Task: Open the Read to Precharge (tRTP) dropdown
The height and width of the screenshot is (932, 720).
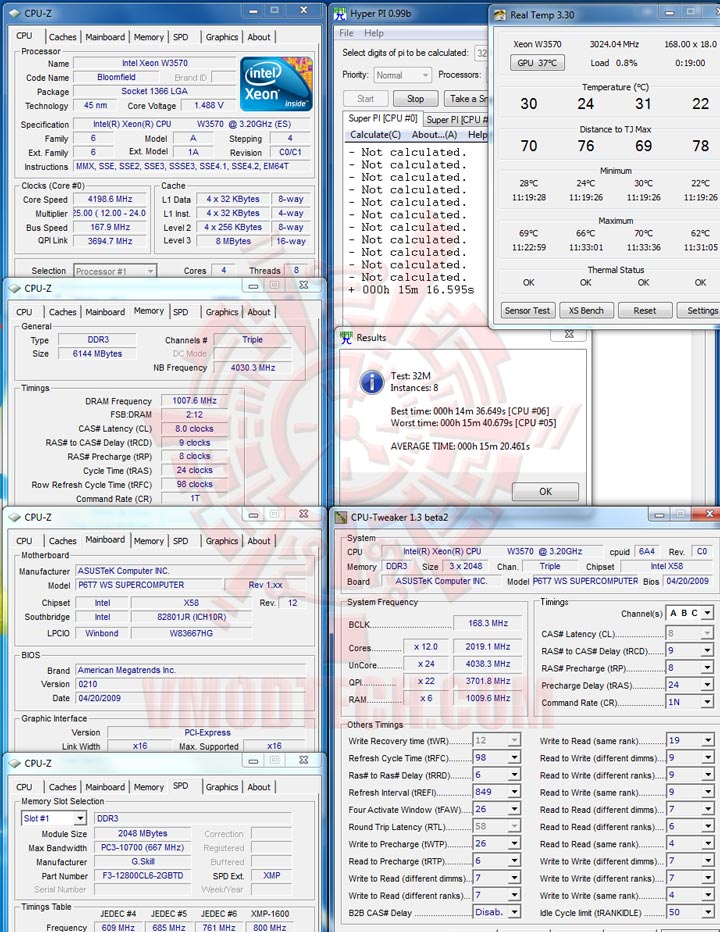Action: point(514,861)
